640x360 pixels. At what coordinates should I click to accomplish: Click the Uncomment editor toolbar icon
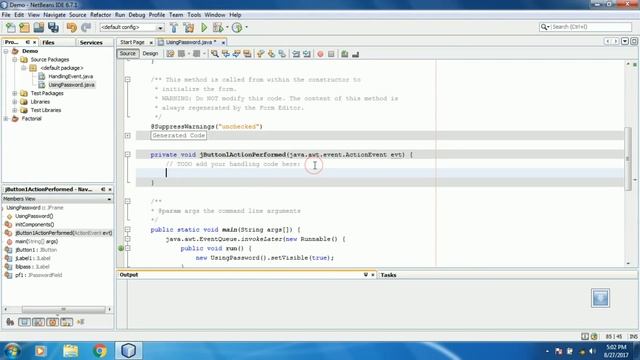click(356, 54)
